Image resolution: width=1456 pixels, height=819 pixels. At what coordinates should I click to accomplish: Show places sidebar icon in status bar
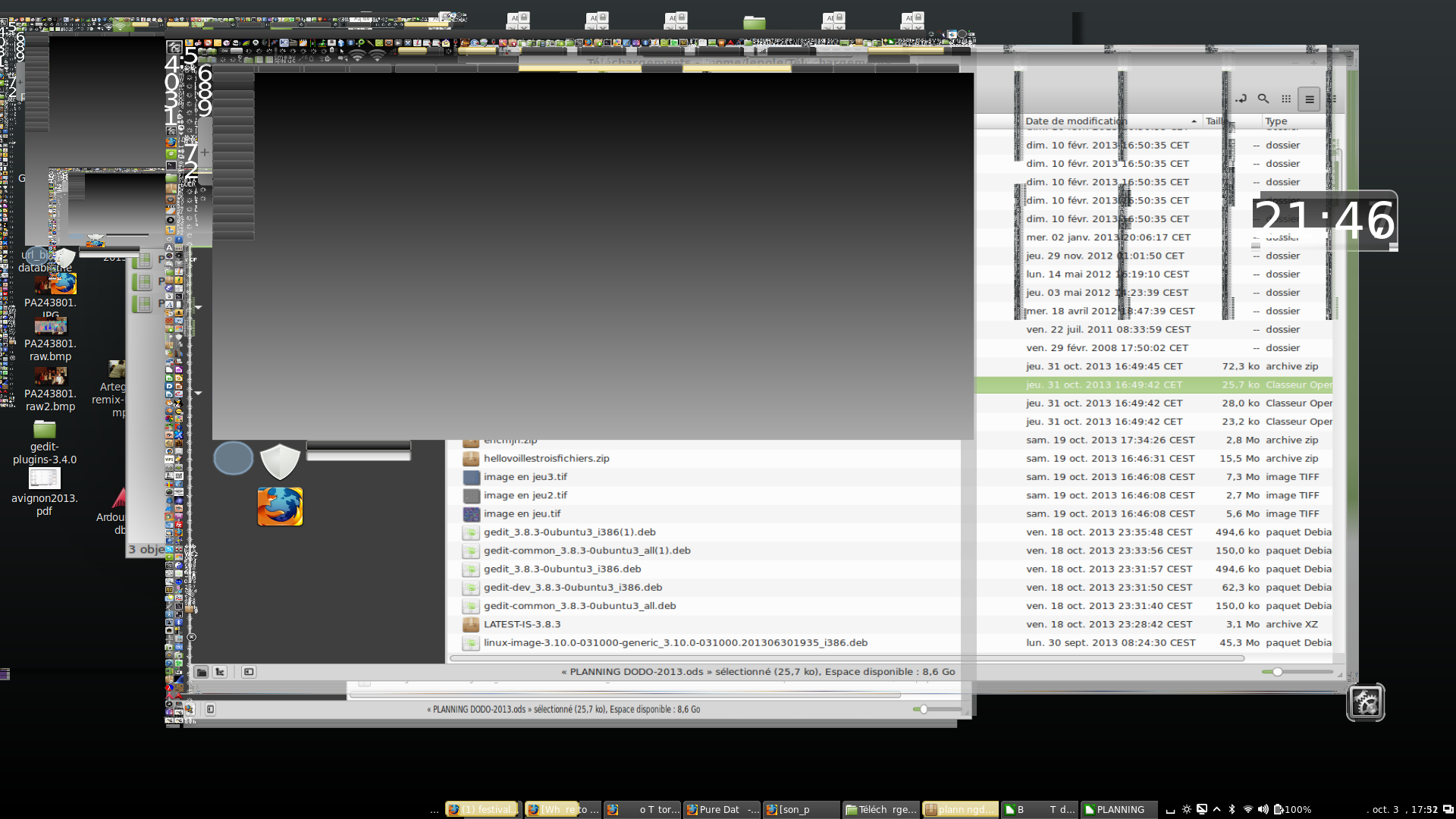(201, 672)
